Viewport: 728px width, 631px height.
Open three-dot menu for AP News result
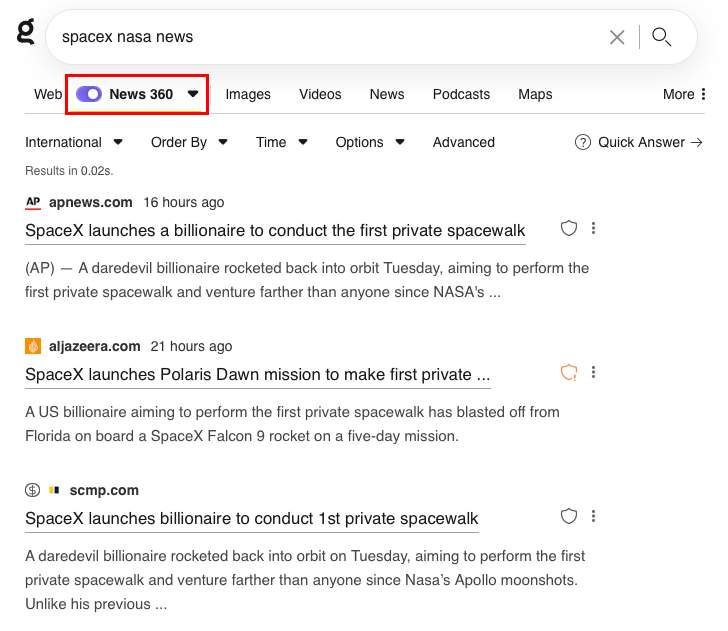click(x=594, y=229)
